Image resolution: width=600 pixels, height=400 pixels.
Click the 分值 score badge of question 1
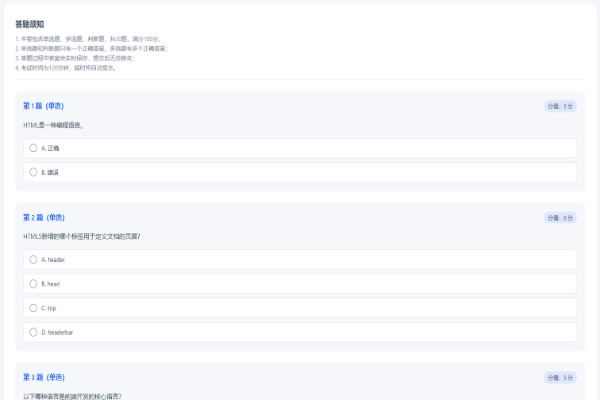[x=560, y=106]
